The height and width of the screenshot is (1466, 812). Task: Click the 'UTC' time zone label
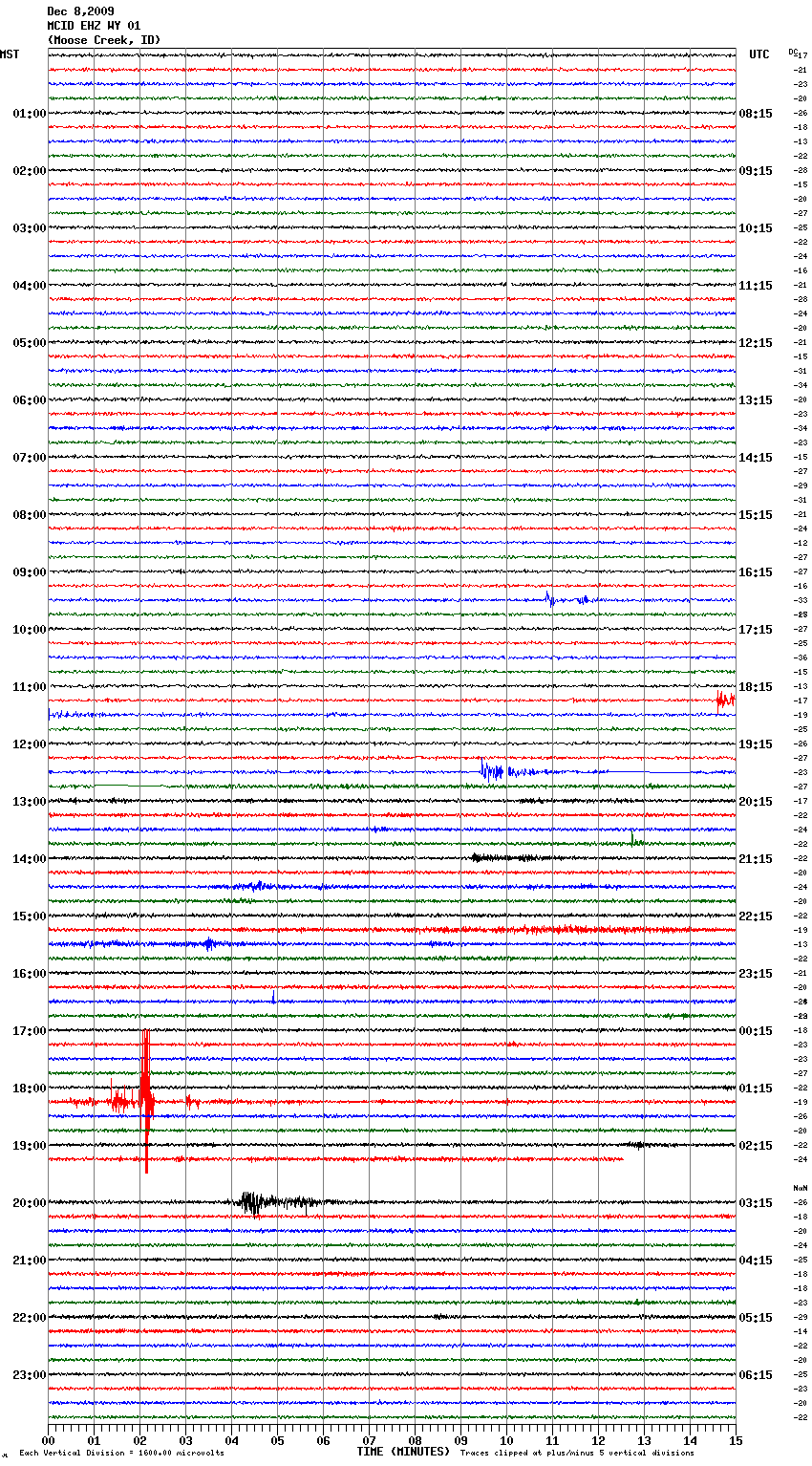pos(759,54)
